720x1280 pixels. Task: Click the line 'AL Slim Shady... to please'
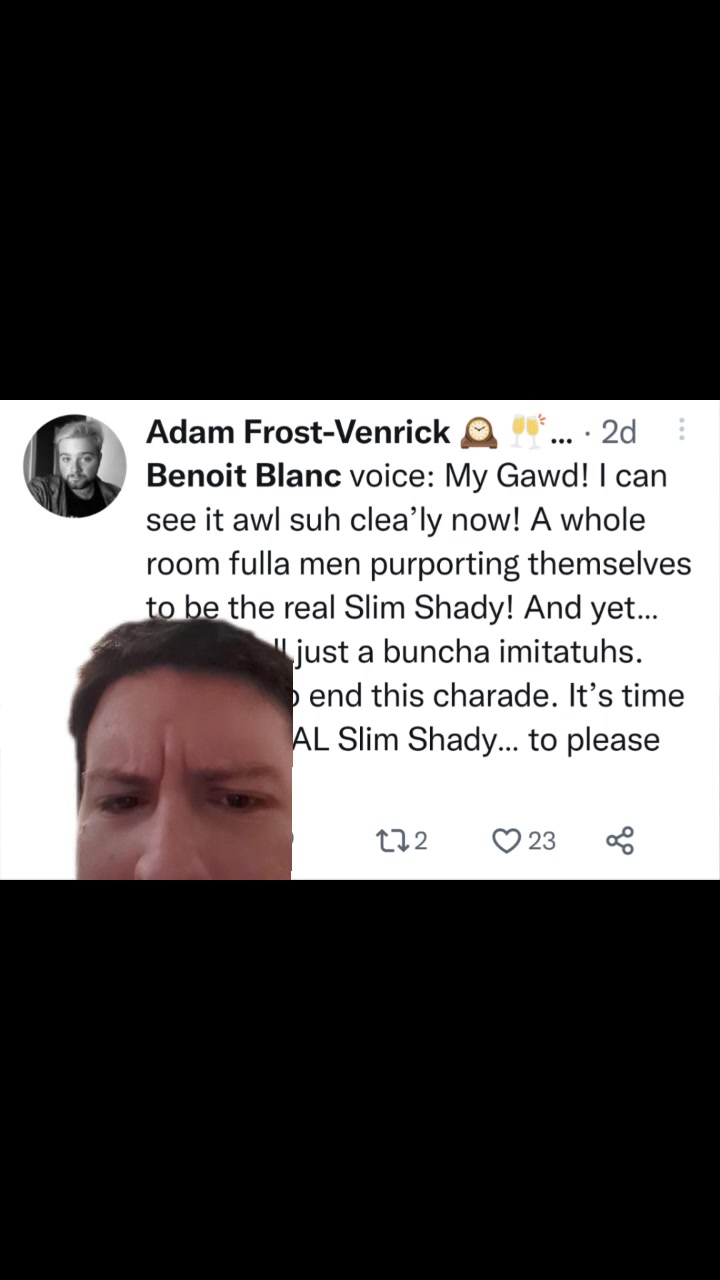tap(476, 740)
